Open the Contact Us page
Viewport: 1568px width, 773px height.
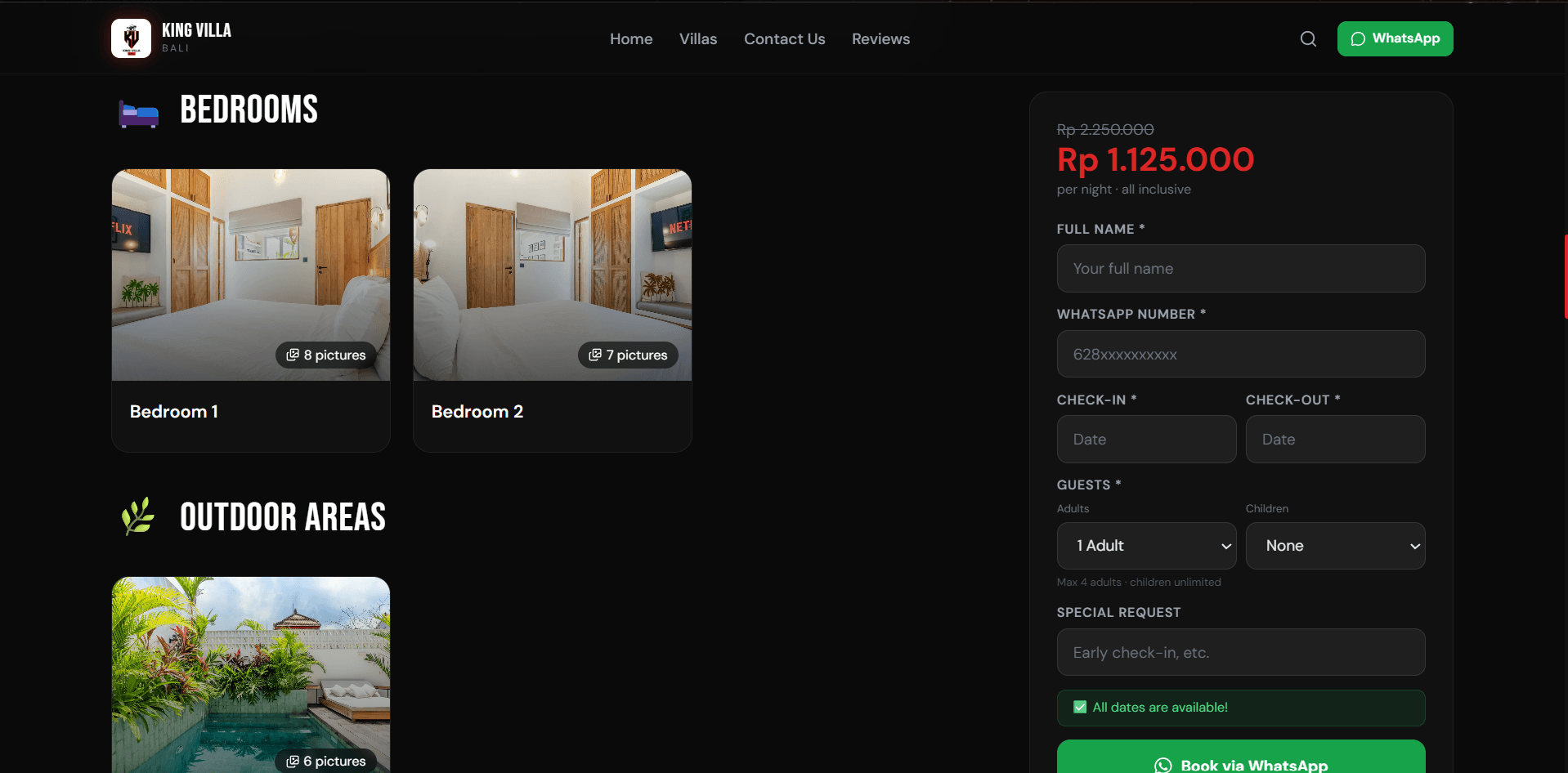[x=785, y=39]
